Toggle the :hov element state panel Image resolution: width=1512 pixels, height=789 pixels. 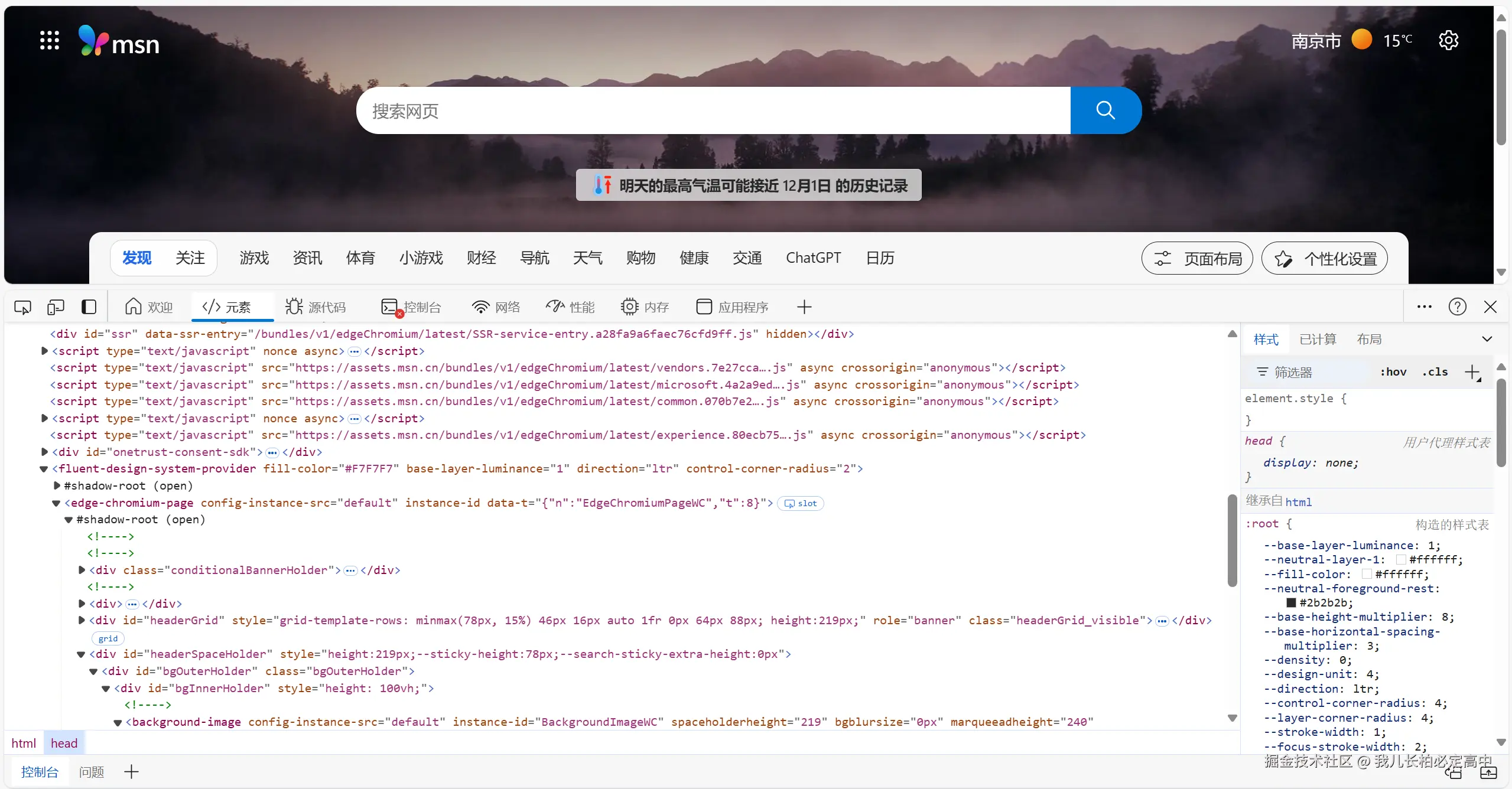(x=1393, y=372)
